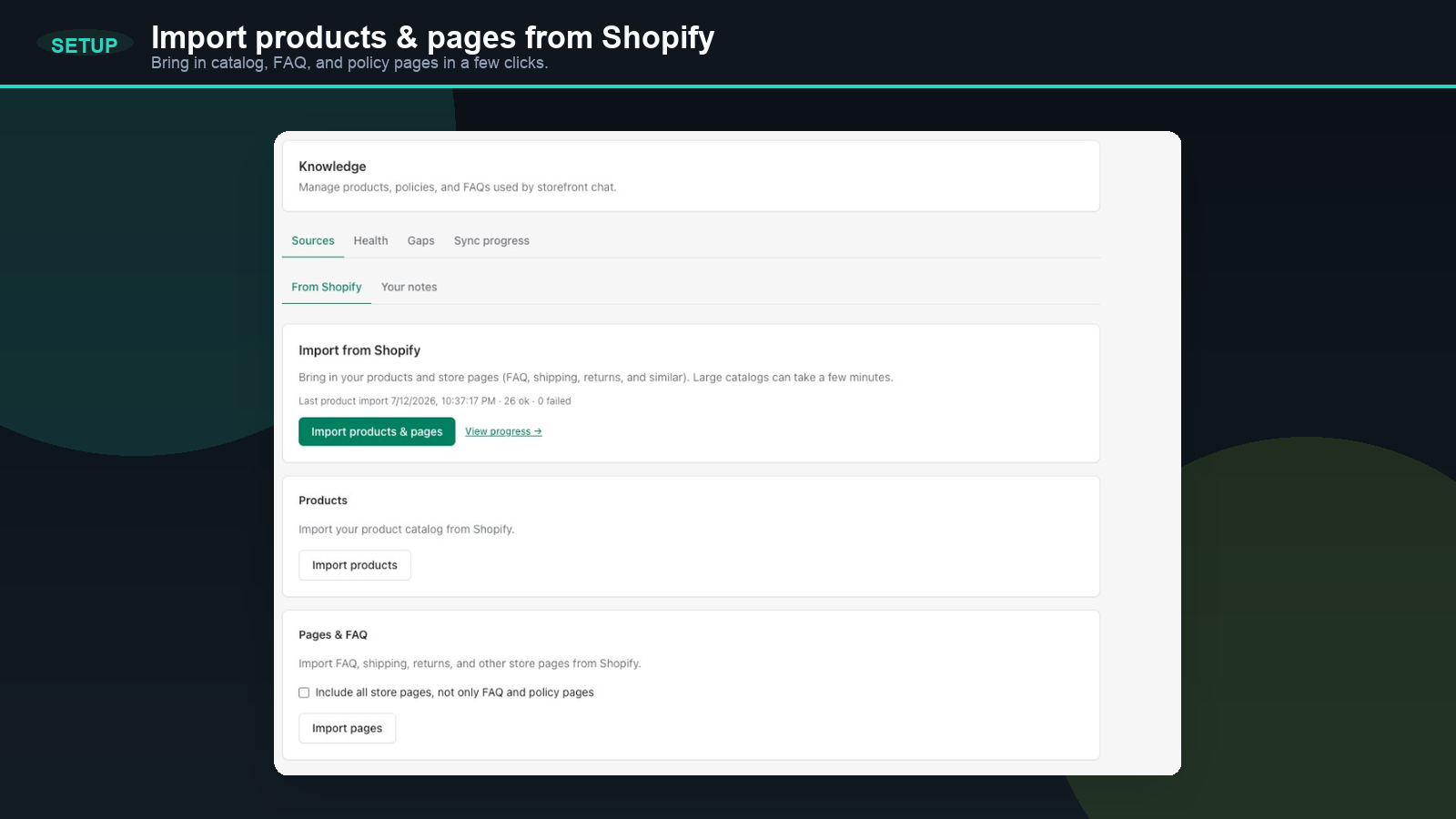Click the Import pages button
Screen dimensions: 1456x819
pyautogui.click(x=348, y=728)
